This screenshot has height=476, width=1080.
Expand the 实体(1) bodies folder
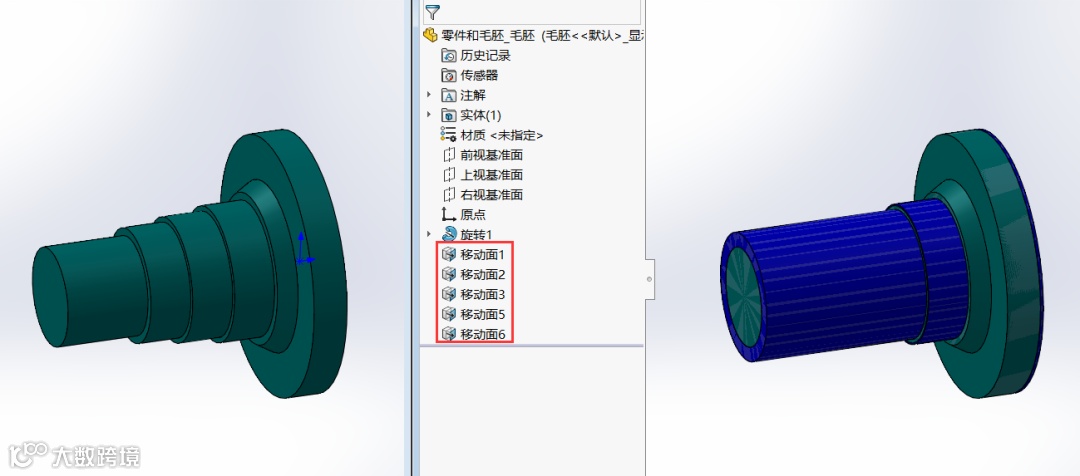429,114
